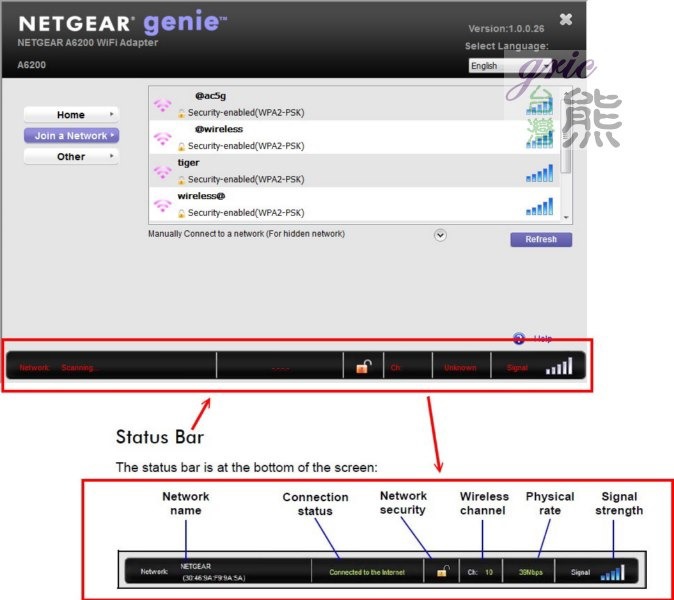Click the 39Mbps rate in diagram
The height and width of the screenshot is (600, 674).
coord(530,572)
